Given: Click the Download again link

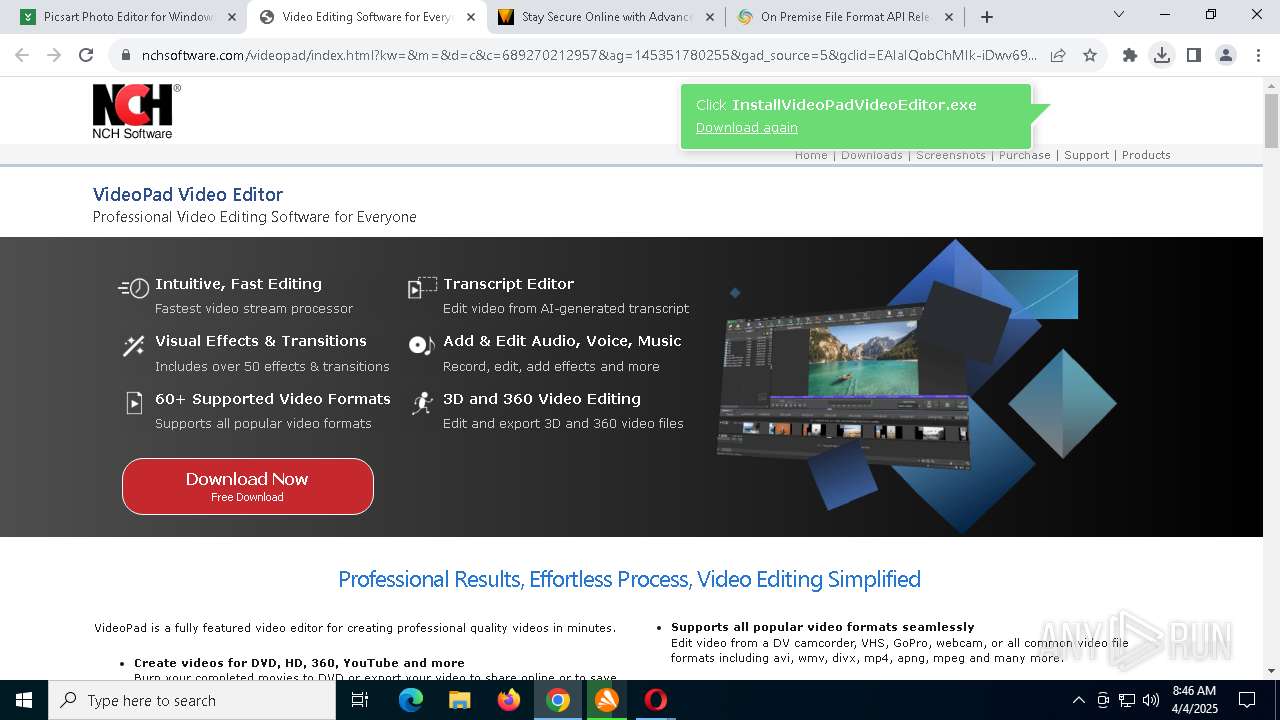Looking at the screenshot, I should (746, 128).
